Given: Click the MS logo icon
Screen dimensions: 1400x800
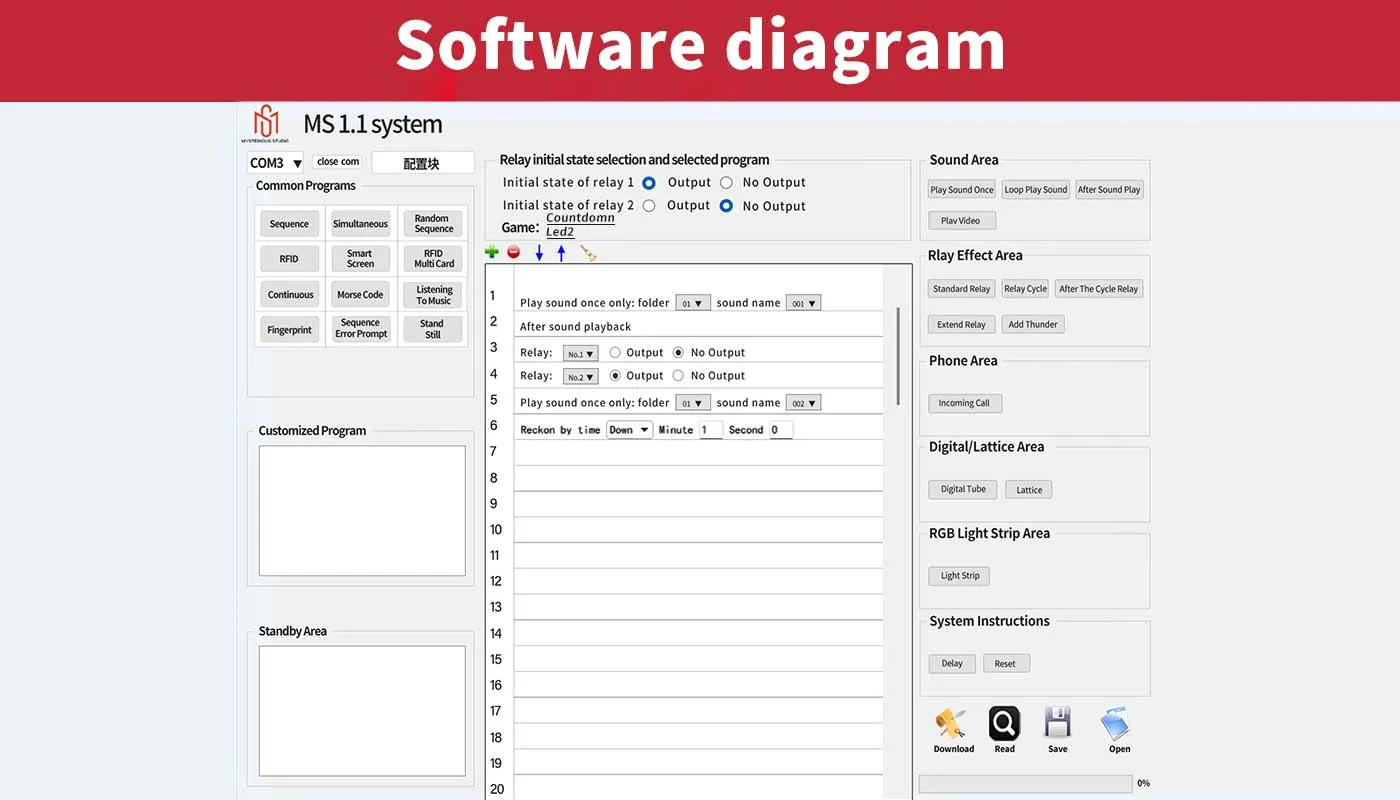Looking at the screenshot, I should pos(265,124).
